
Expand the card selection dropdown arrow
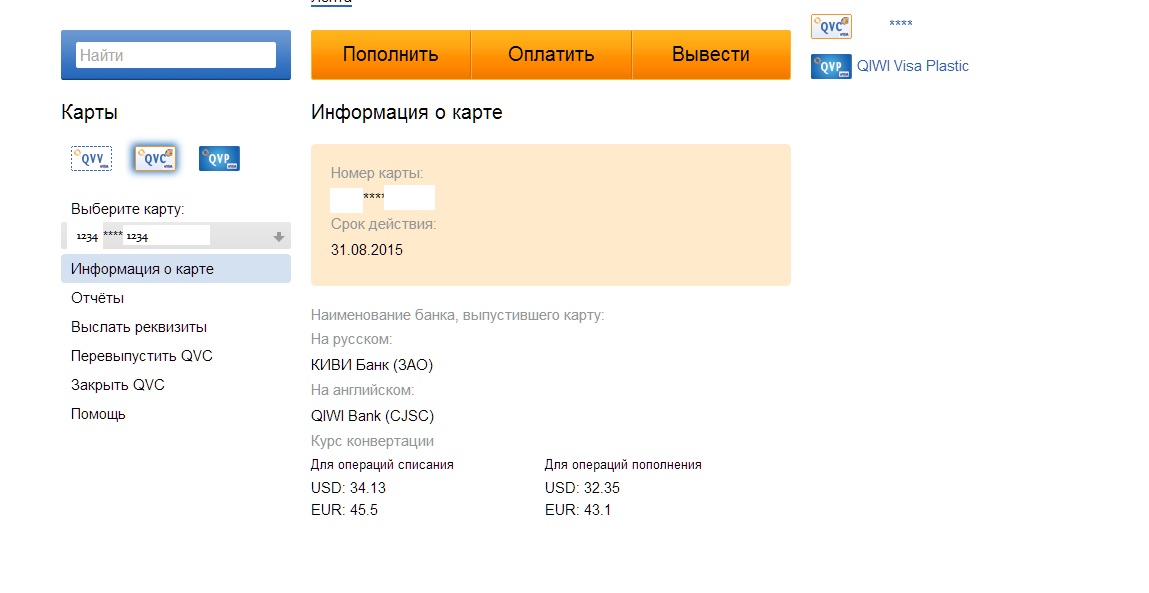point(278,237)
